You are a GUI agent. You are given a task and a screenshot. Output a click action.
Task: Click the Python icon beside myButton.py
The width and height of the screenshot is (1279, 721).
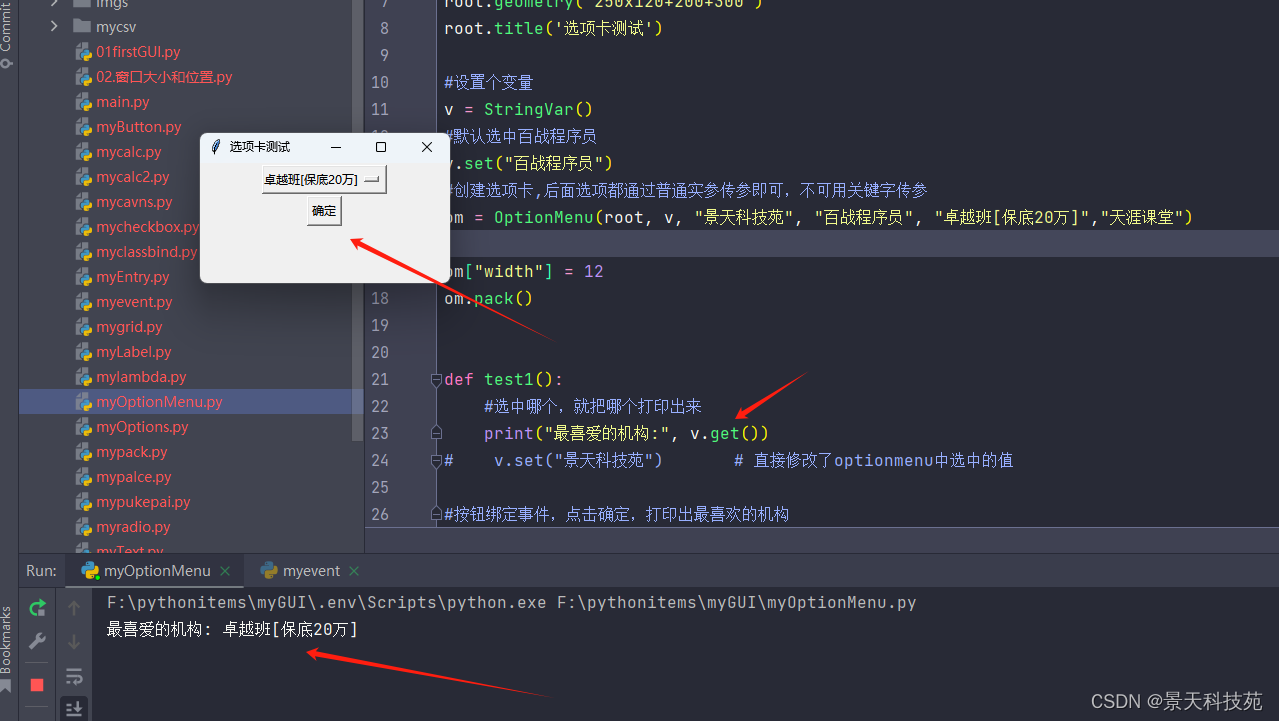pyautogui.click(x=84, y=127)
